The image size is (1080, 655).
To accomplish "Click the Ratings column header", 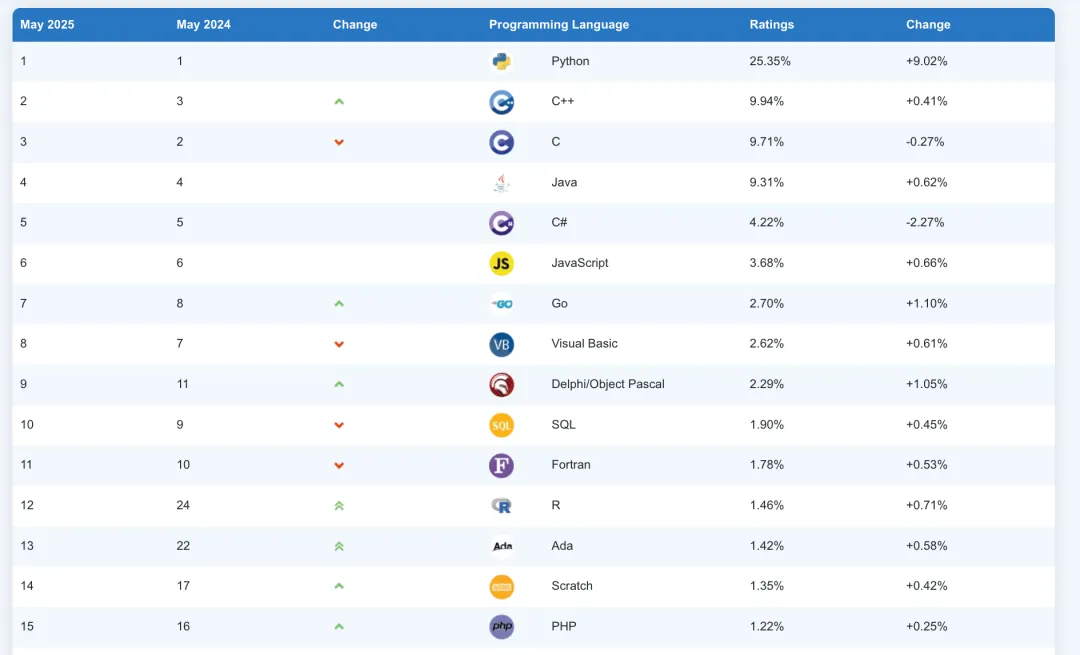I will [771, 25].
